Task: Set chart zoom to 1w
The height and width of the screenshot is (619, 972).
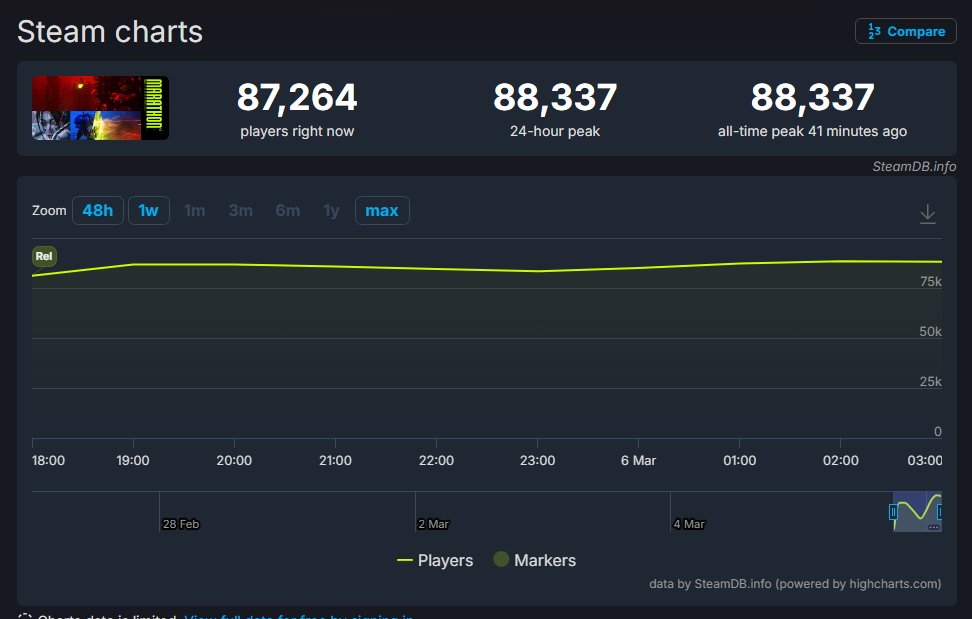Action: [149, 211]
